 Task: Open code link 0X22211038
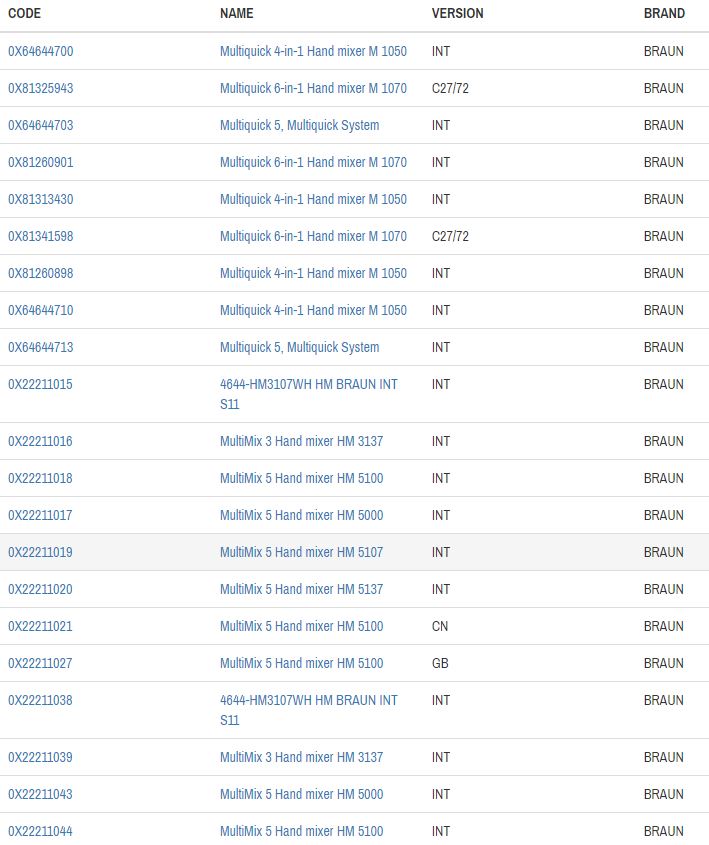pos(41,700)
